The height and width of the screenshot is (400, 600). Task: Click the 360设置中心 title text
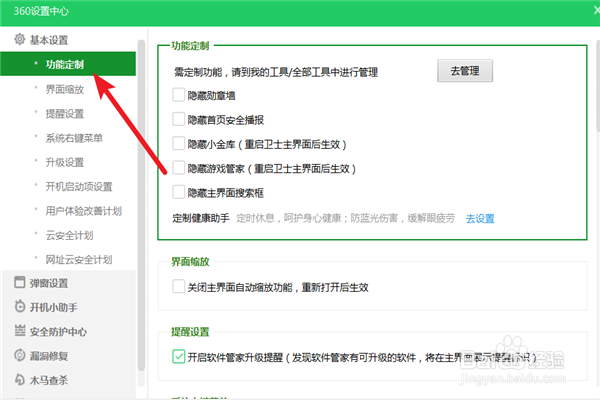point(41,11)
